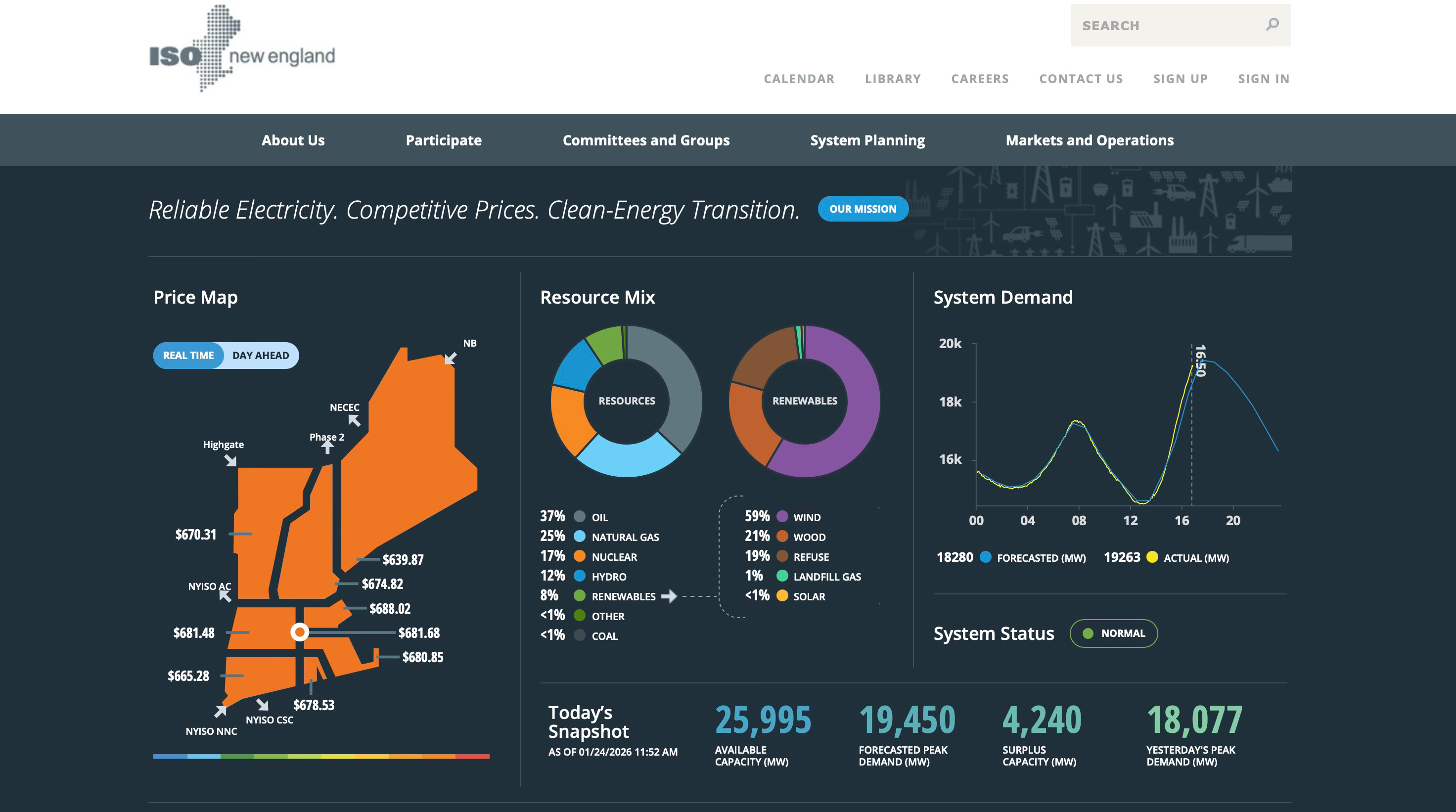Select Real Time price map view

tap(188, 356)
